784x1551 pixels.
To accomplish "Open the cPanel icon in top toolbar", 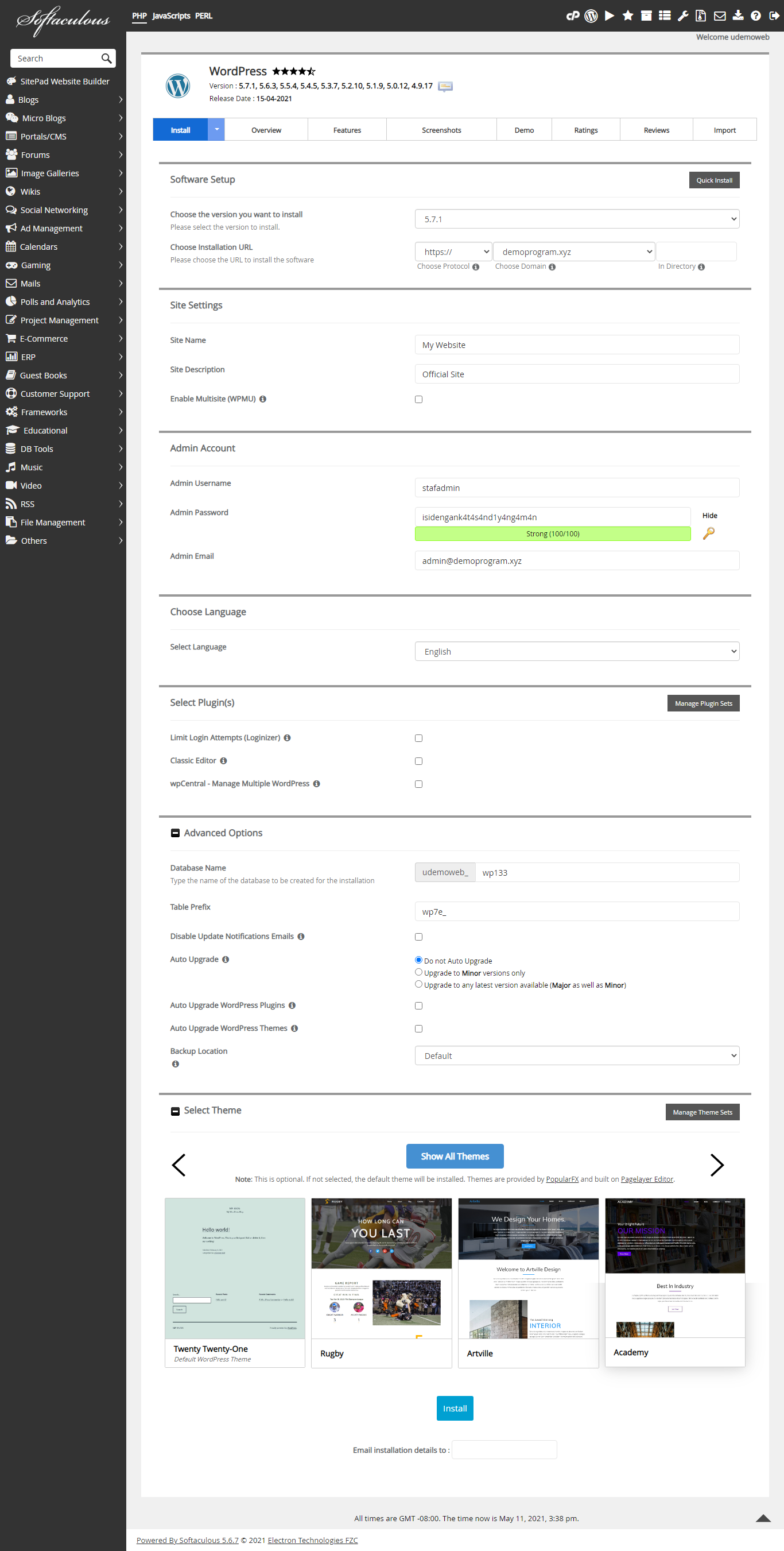I will coord(573,16).
